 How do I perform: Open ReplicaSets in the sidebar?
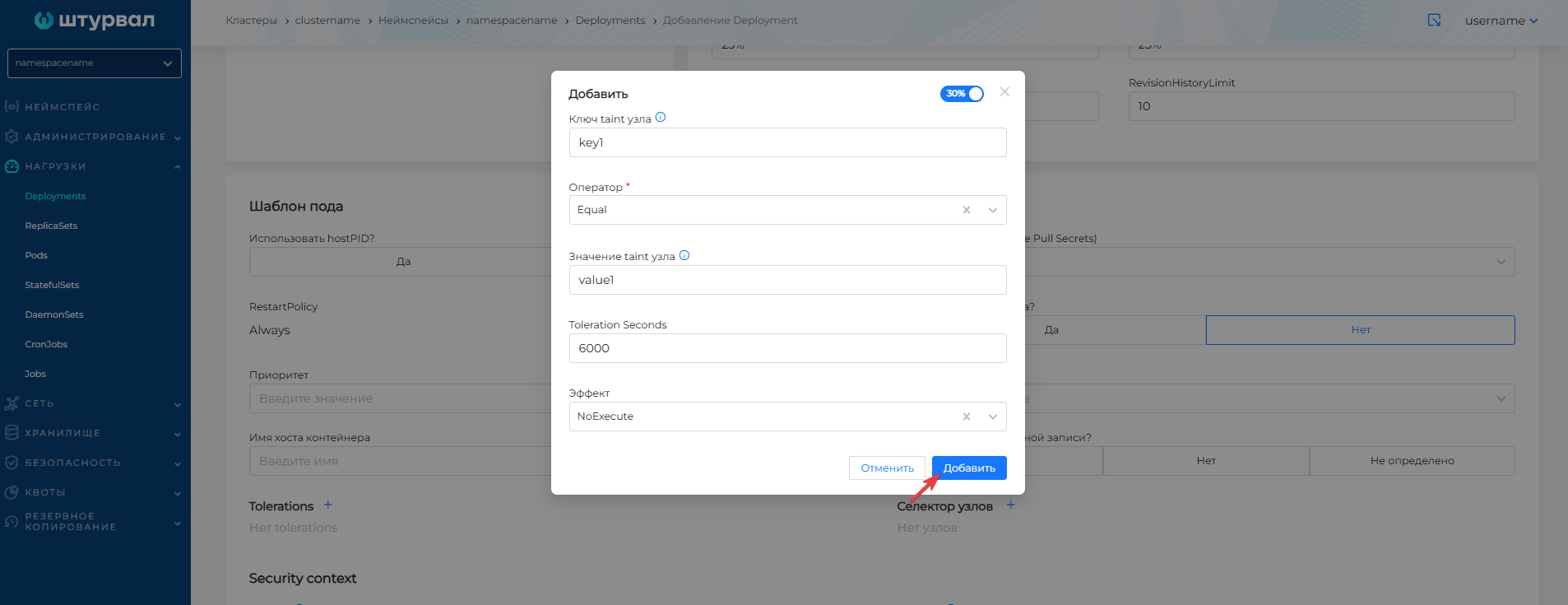51,226
